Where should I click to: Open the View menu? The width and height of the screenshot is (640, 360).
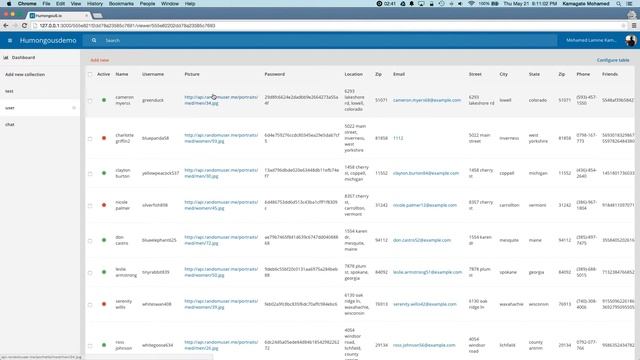pos(76,3)
